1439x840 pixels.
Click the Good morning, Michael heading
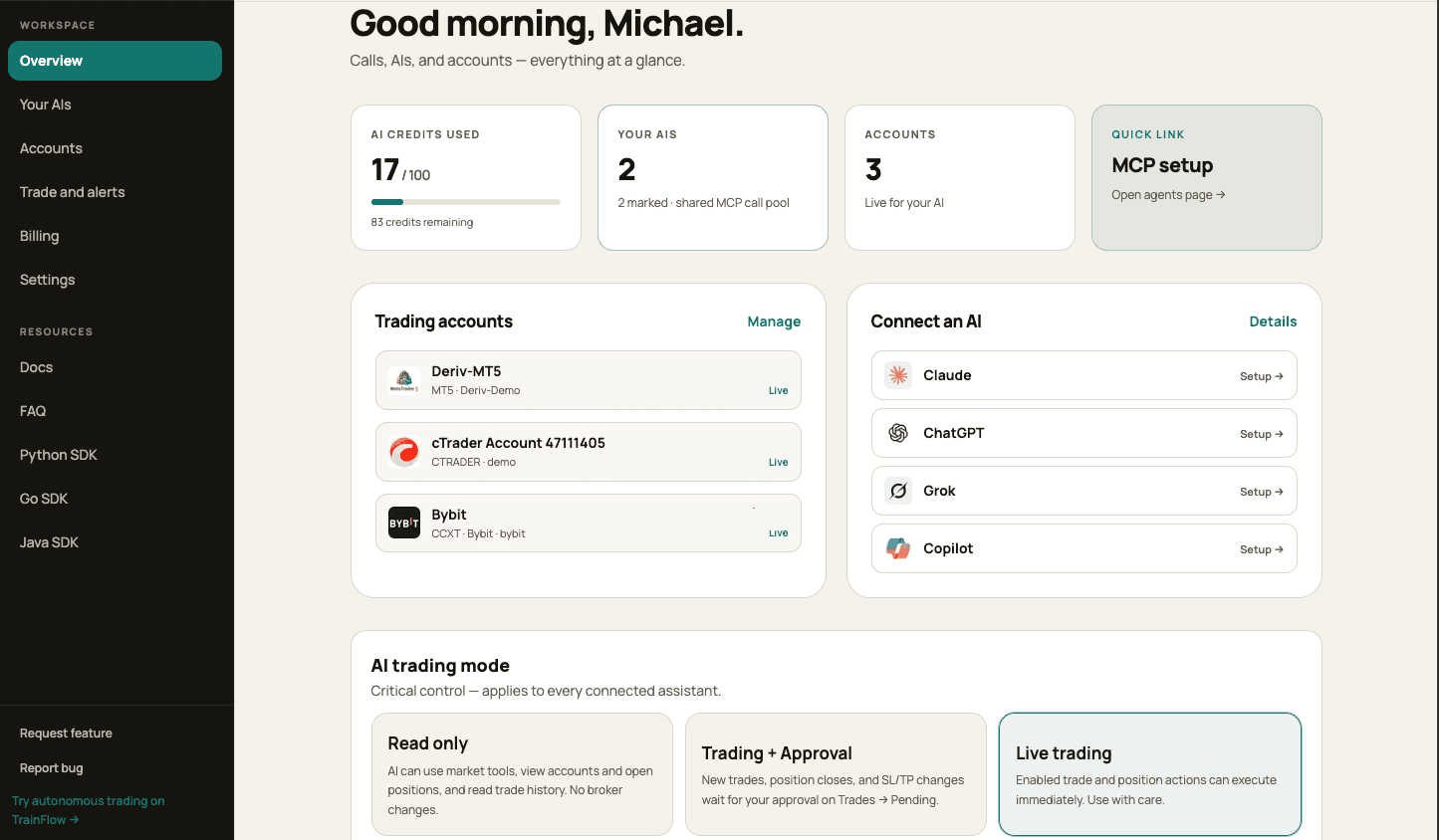point(547,24)
